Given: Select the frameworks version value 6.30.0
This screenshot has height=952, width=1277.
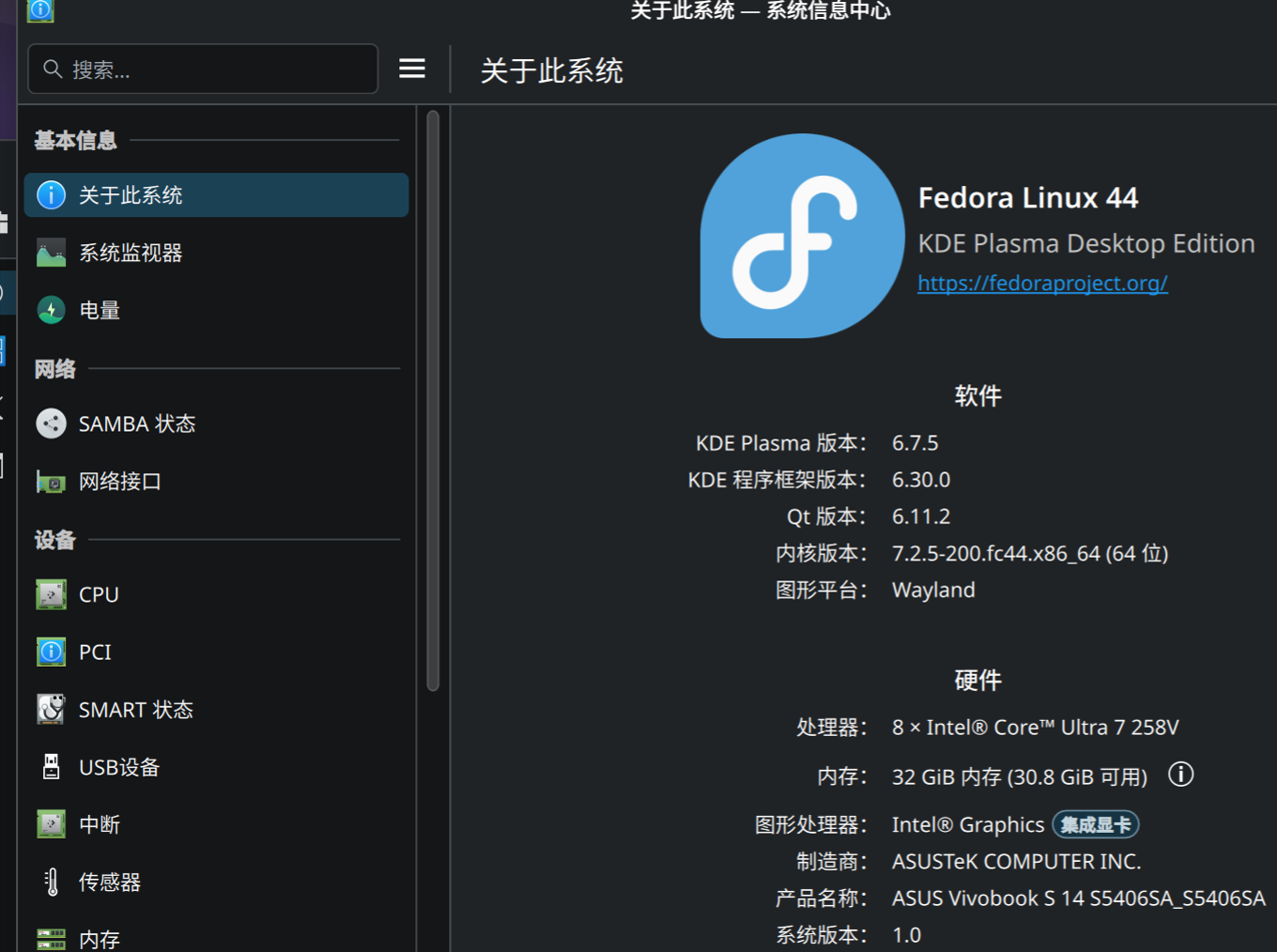Looking at the screenshot, I should pos(921,480).
